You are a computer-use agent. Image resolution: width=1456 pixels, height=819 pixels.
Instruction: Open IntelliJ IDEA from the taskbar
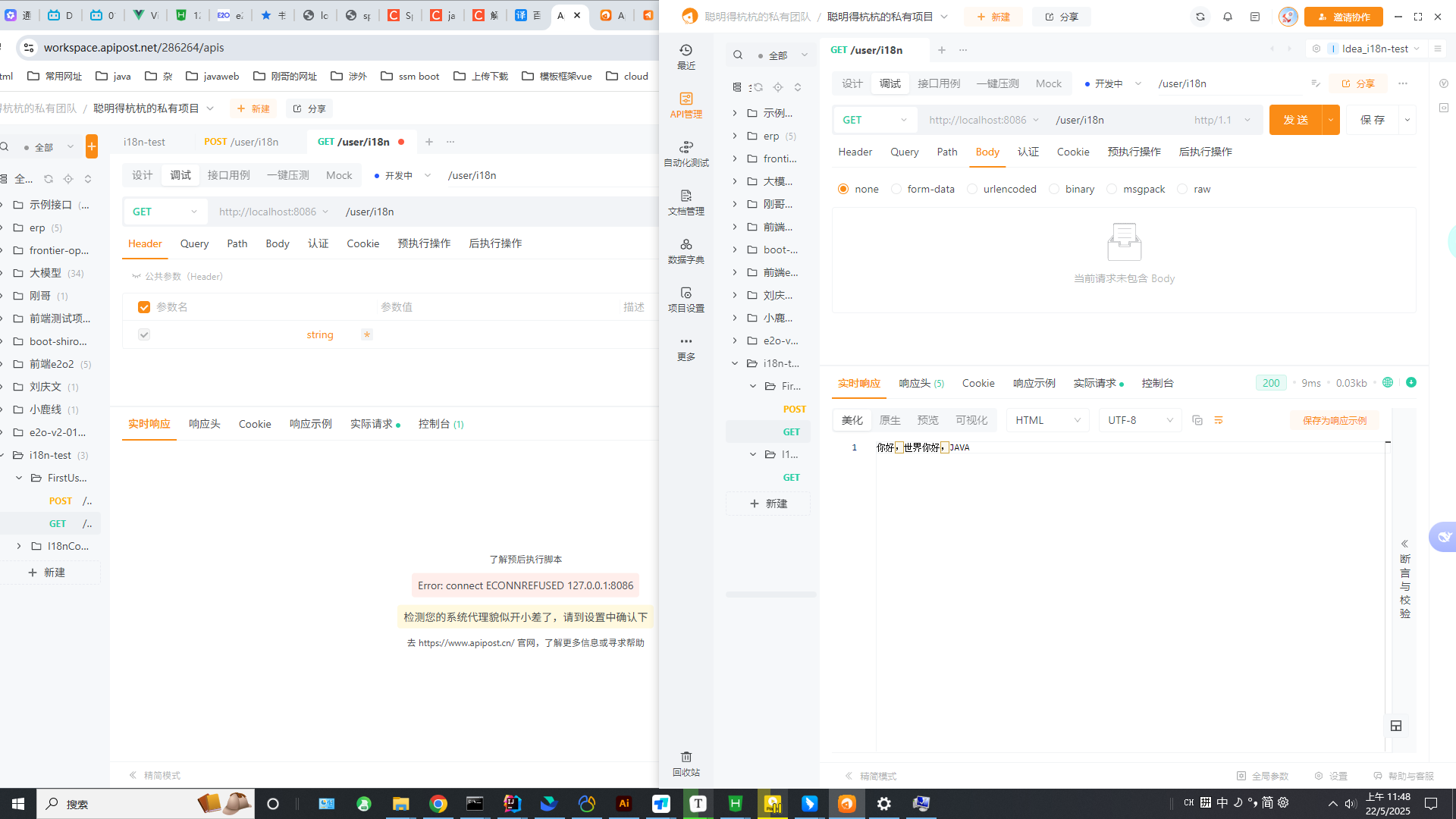[513, 804]
